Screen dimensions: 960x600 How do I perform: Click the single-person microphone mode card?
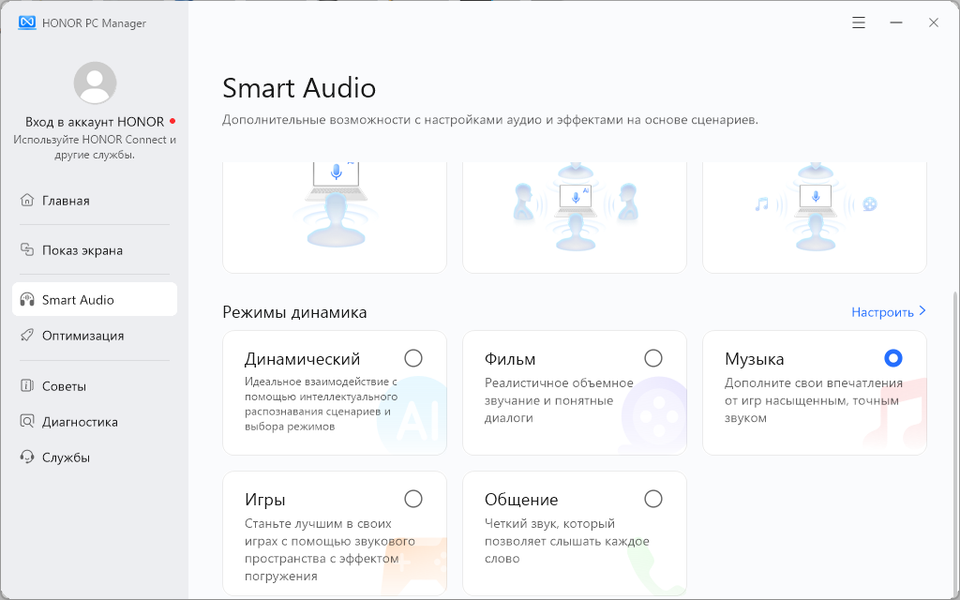334,217
